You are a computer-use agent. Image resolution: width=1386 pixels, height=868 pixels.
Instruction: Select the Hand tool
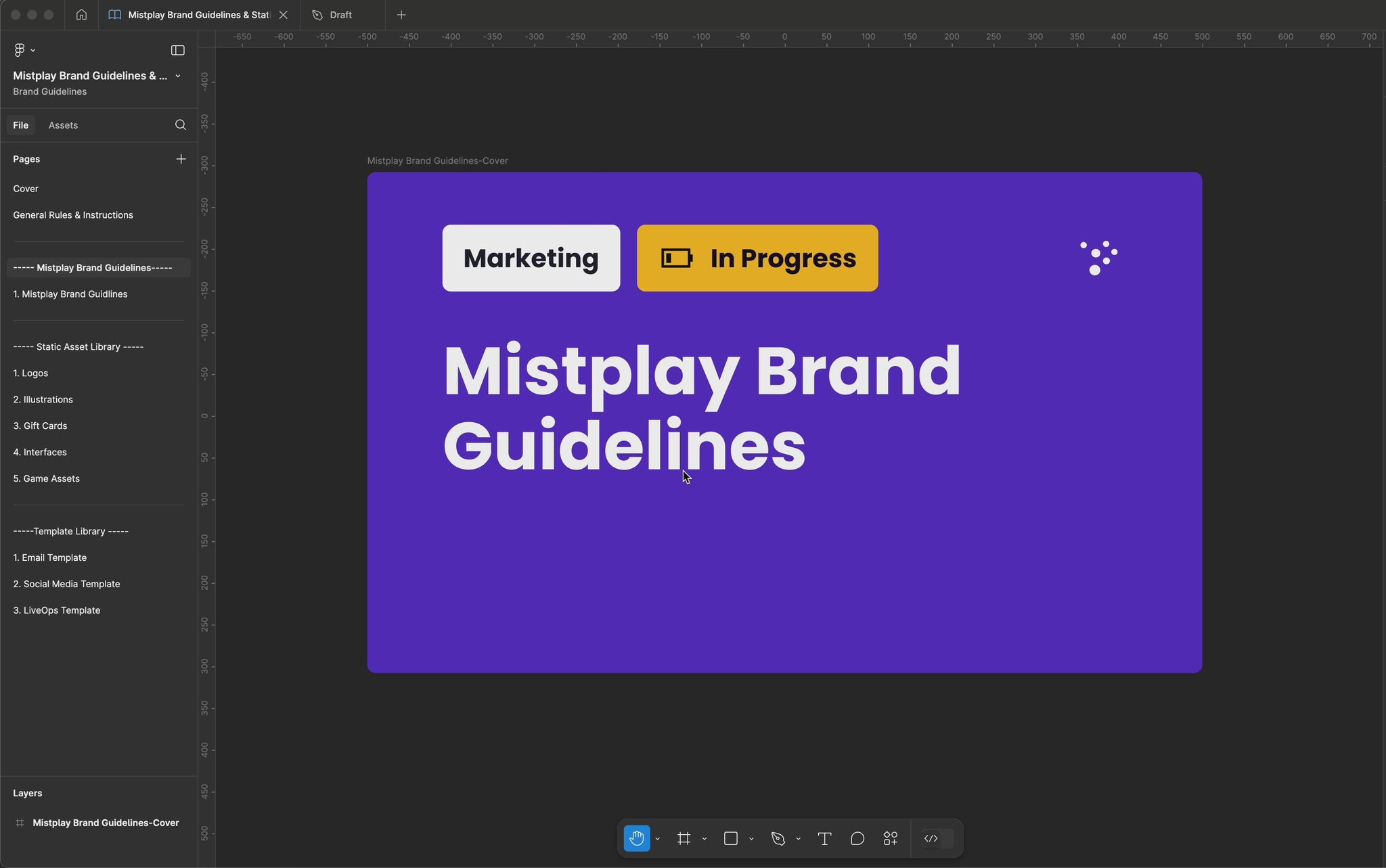(637, 838)
